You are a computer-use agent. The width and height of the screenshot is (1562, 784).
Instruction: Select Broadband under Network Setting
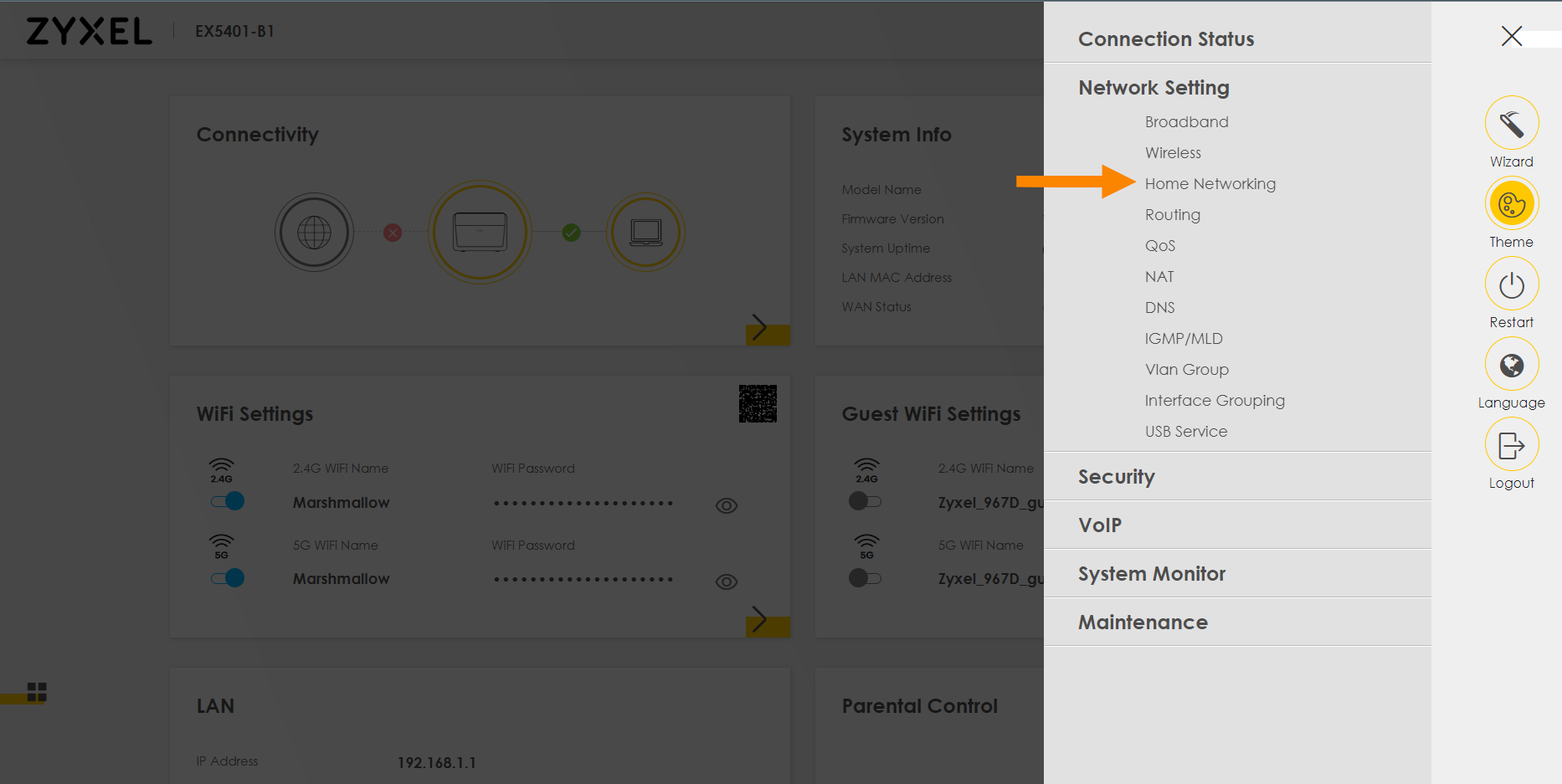(x=1186, y=121)
